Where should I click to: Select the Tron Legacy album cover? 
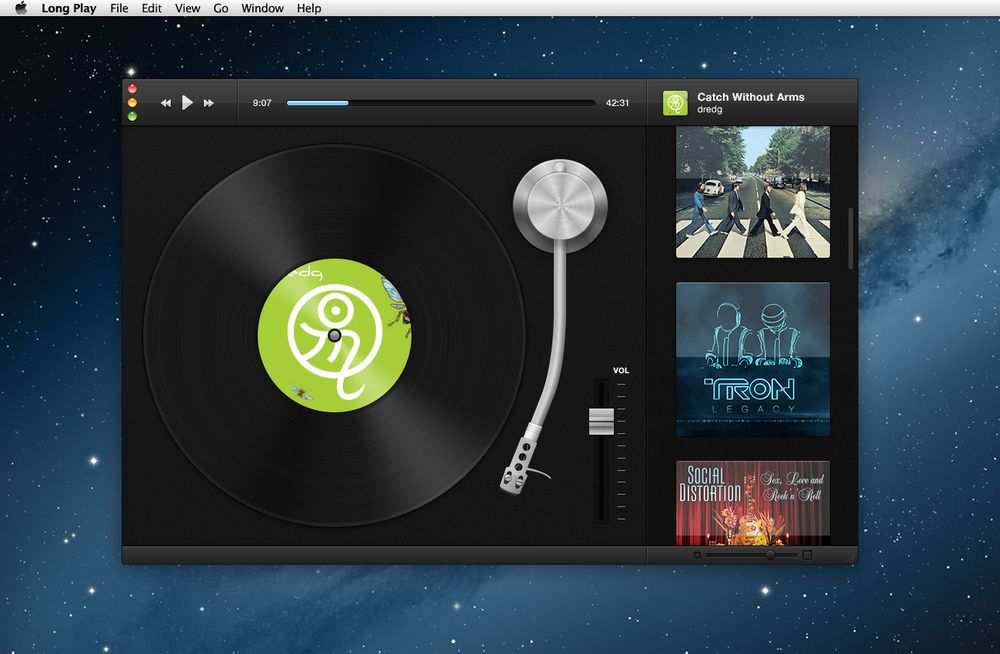tap(752, 359)
